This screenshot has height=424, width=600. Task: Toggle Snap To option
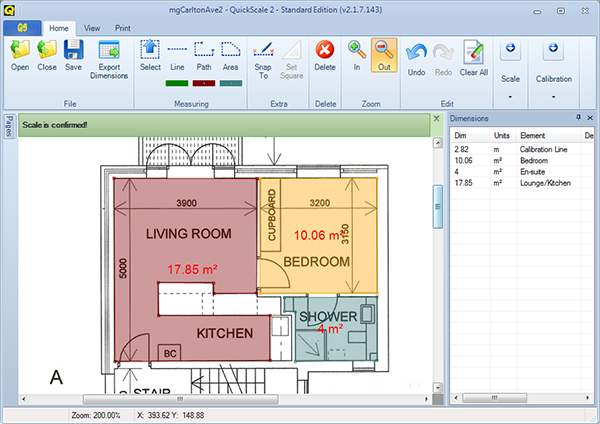[265, 58]
